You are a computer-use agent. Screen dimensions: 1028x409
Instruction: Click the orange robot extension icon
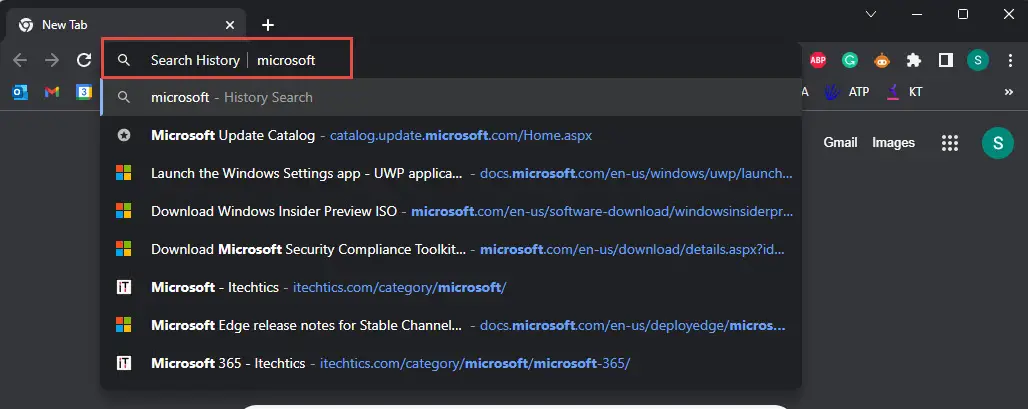(882, 60)
